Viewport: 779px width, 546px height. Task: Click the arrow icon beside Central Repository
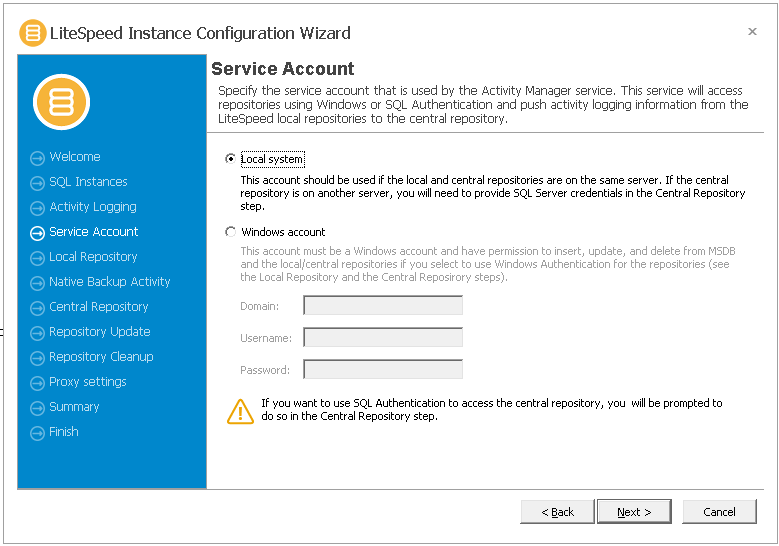37,308
